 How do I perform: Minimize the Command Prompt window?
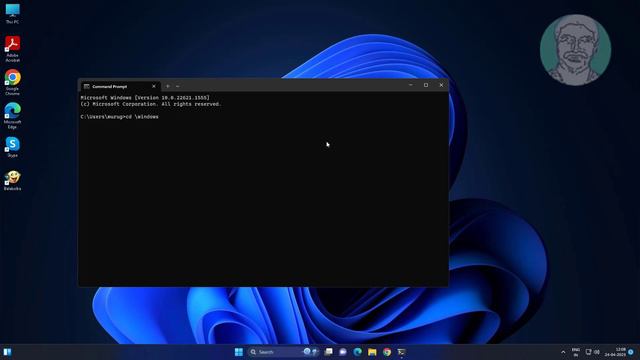[x=411, y=85]
